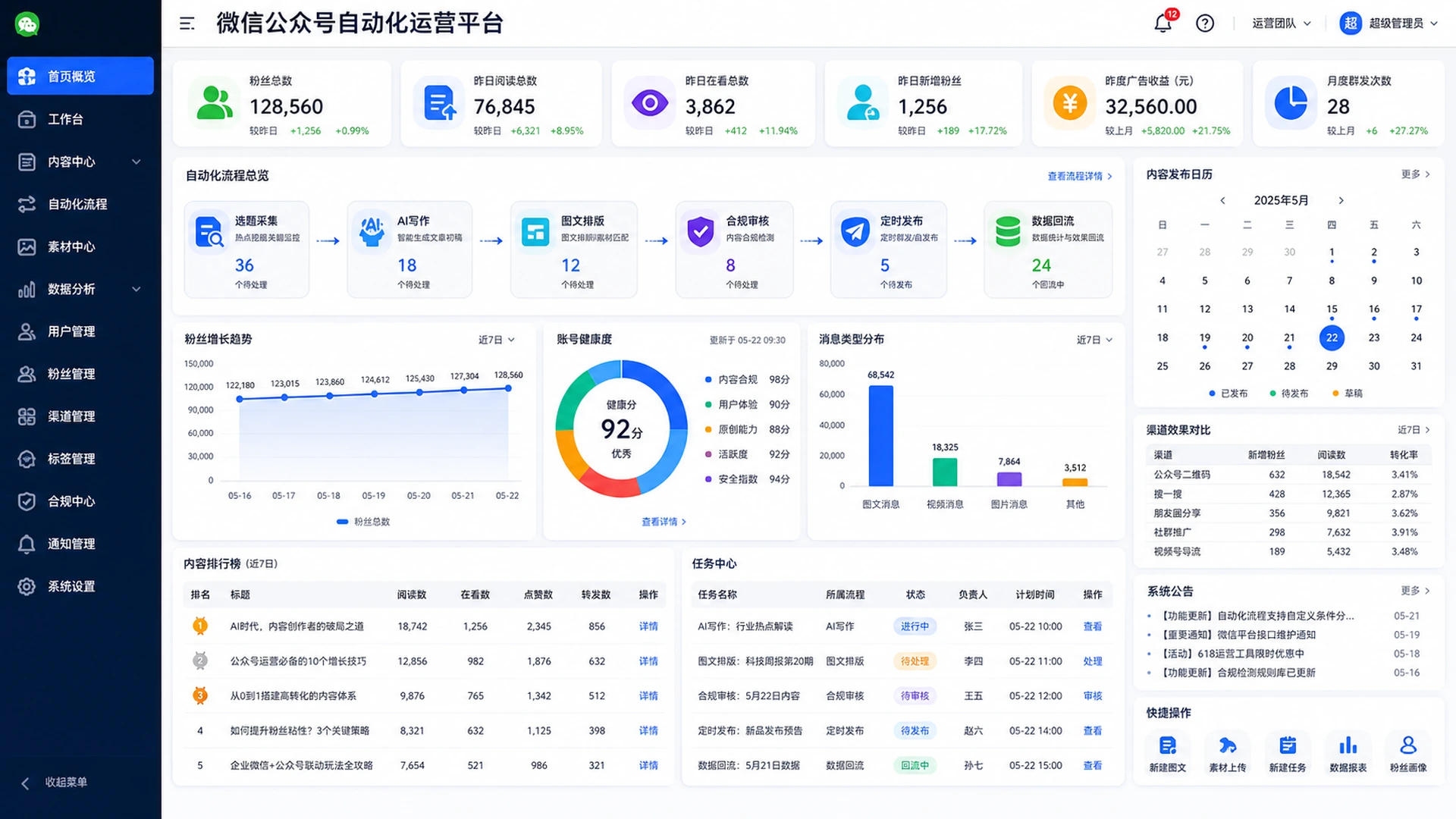Screen dimensions: 1456x819
Task: Open 新建任务 quick action
Action: 1288,753
